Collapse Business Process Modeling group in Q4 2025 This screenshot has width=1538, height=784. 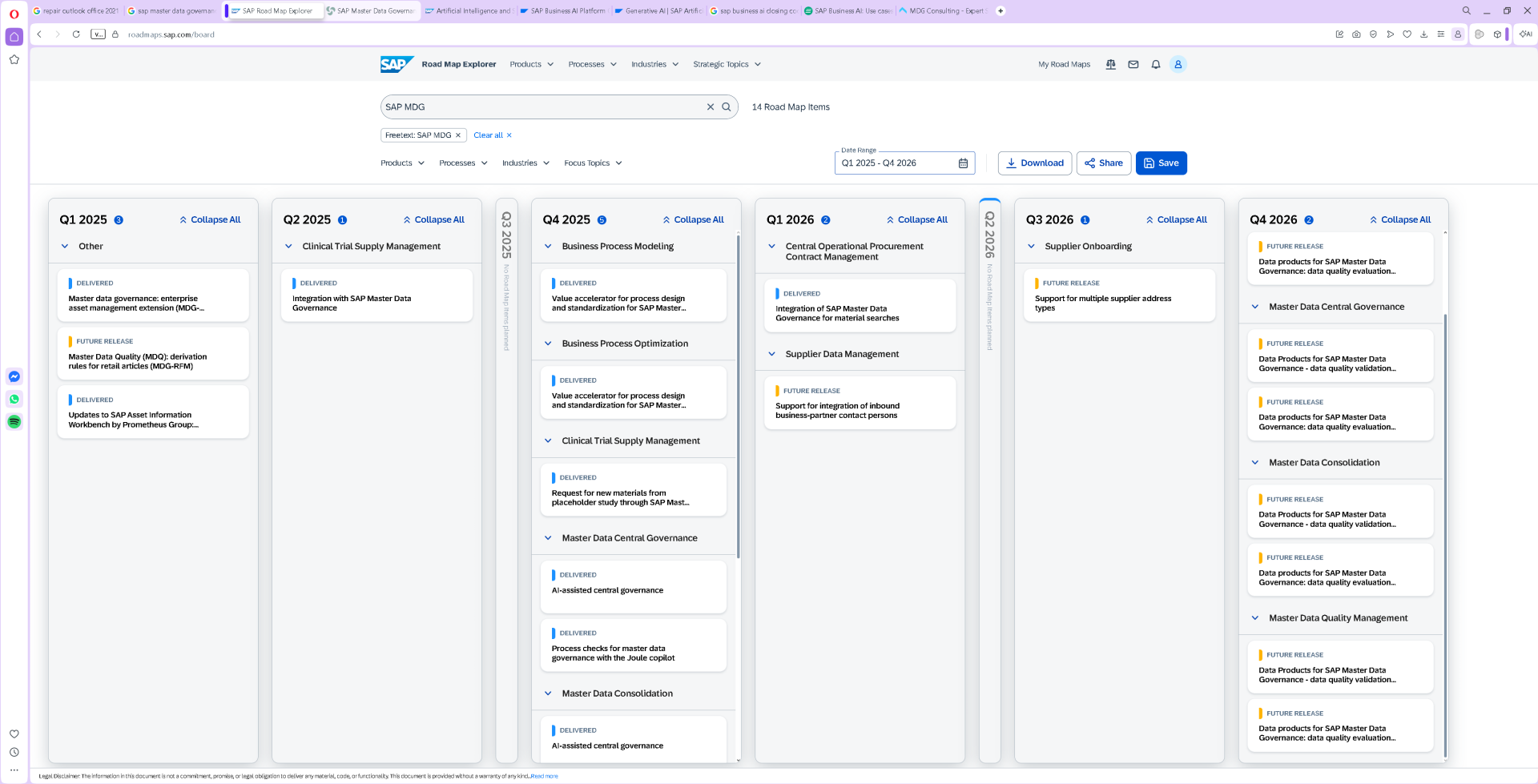pyautogui.click(x=548, y=247)
